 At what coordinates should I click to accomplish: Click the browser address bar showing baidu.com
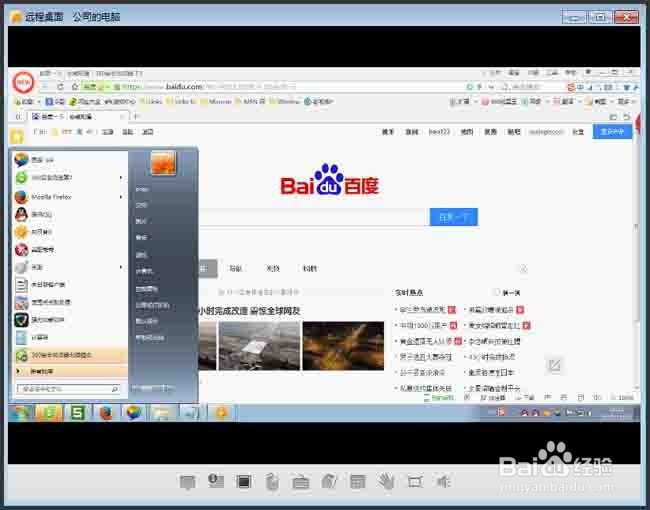tap(272, 87)
